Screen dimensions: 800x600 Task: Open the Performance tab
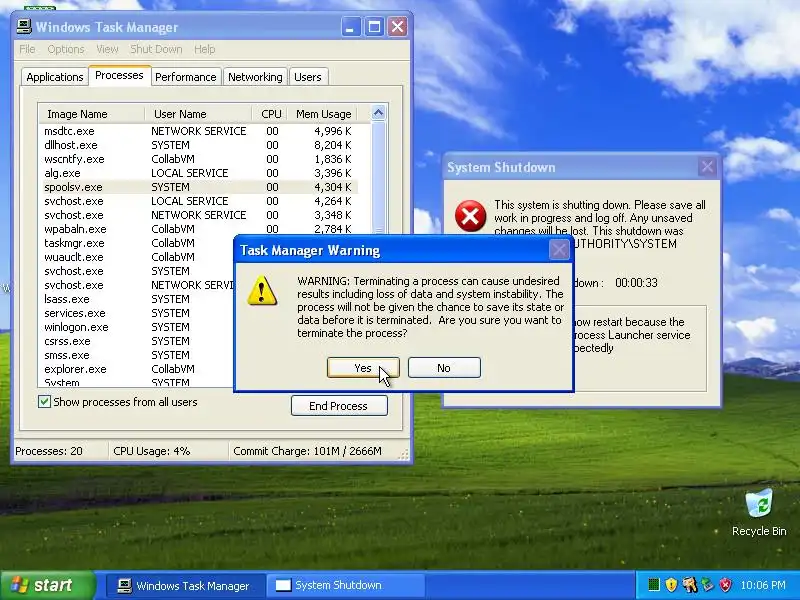coord(186,77)
